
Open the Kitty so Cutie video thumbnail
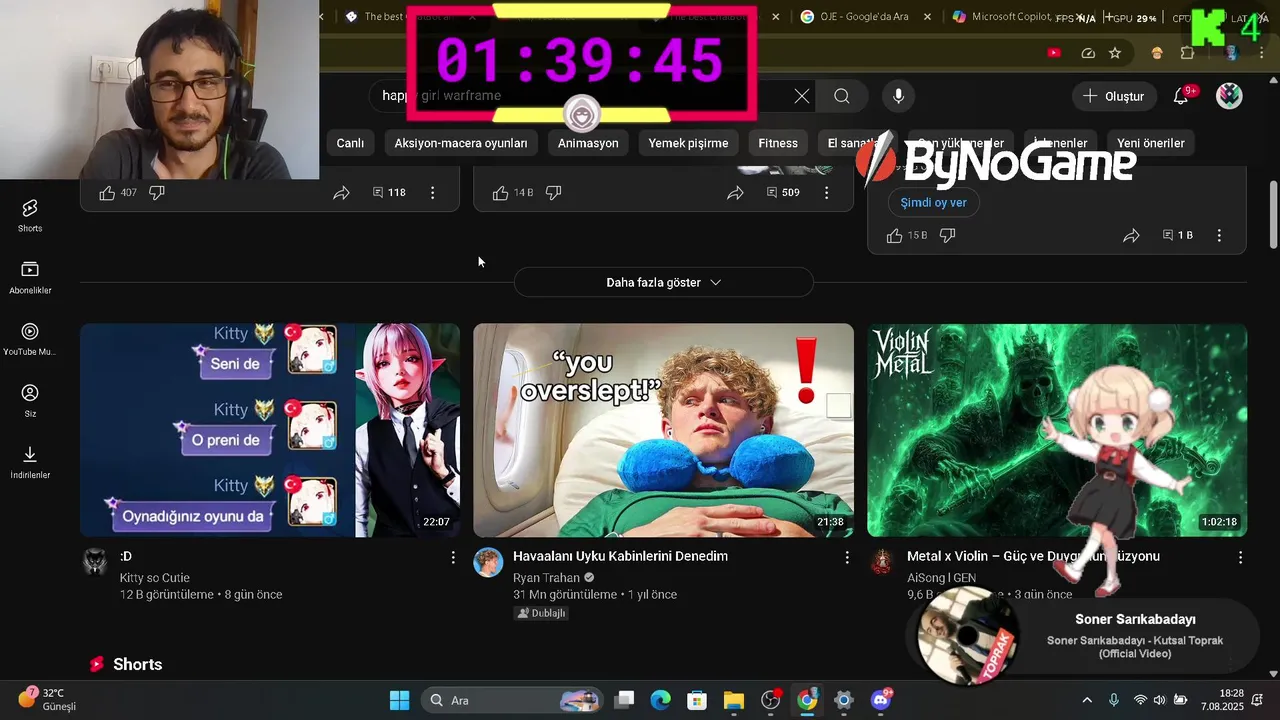pos(270,430)
